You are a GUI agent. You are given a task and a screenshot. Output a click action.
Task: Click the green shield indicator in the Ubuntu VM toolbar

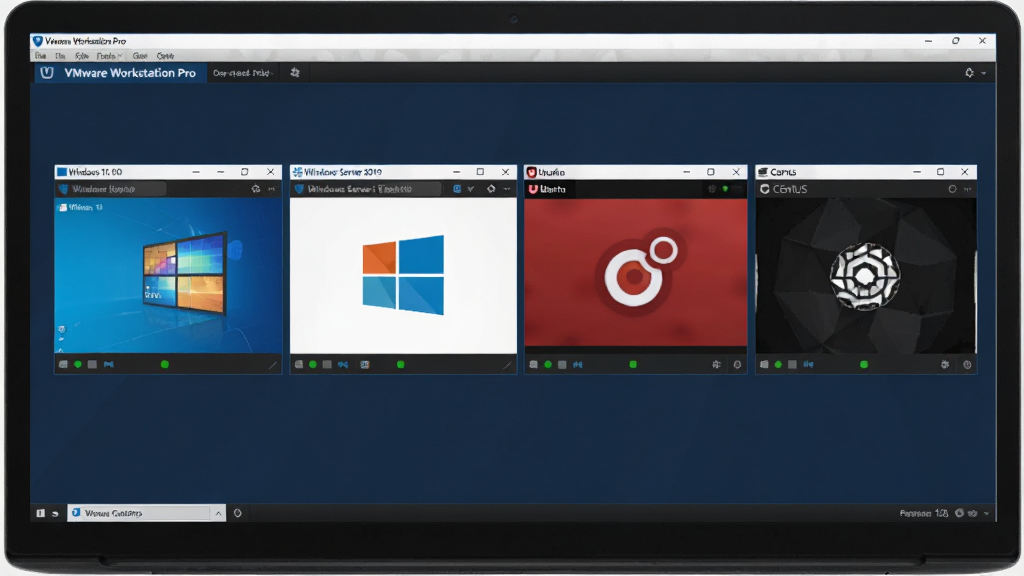click(x=725, y=189)
